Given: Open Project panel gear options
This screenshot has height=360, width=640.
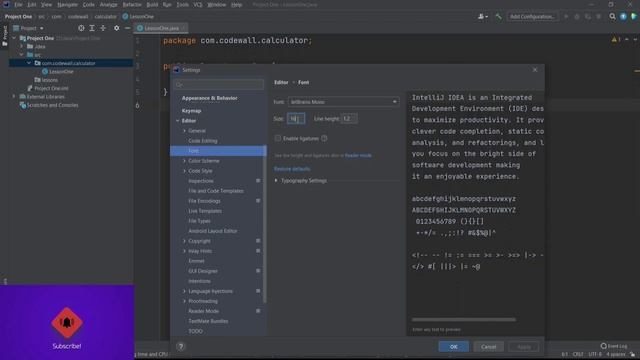Looking at the screenshot, I should pos(116,28).
